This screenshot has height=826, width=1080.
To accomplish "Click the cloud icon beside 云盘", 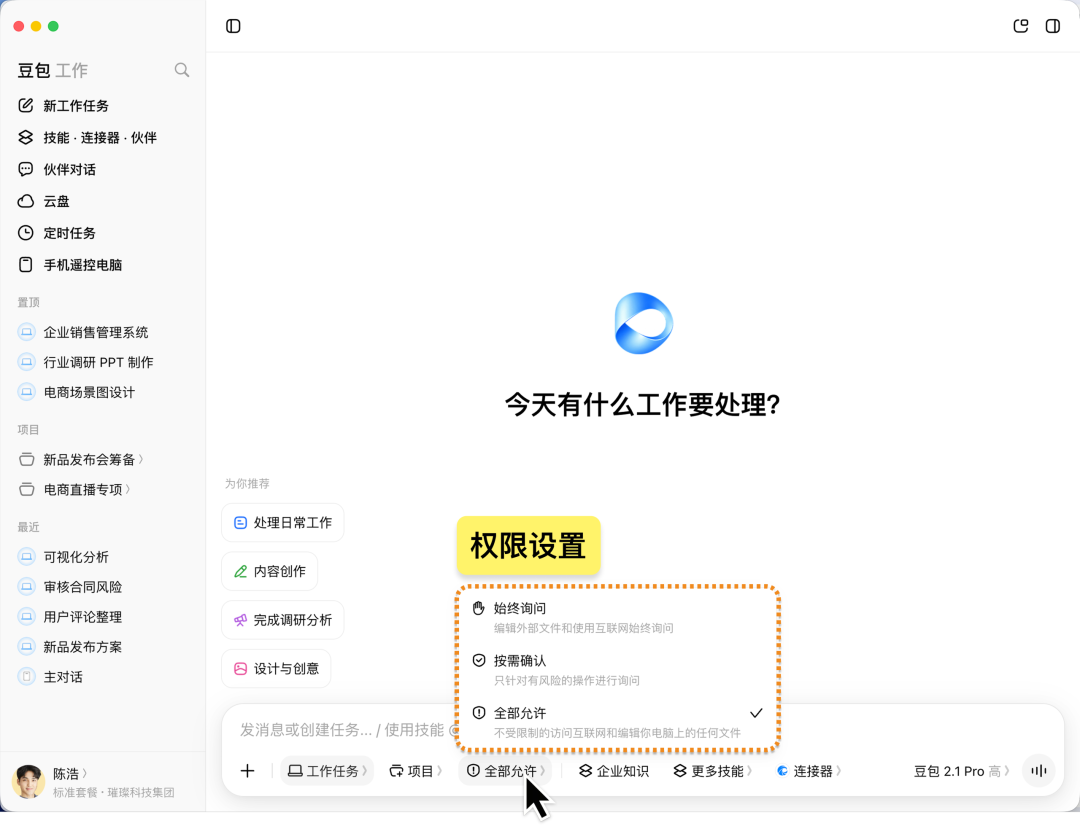I will (x=25, y=200).
